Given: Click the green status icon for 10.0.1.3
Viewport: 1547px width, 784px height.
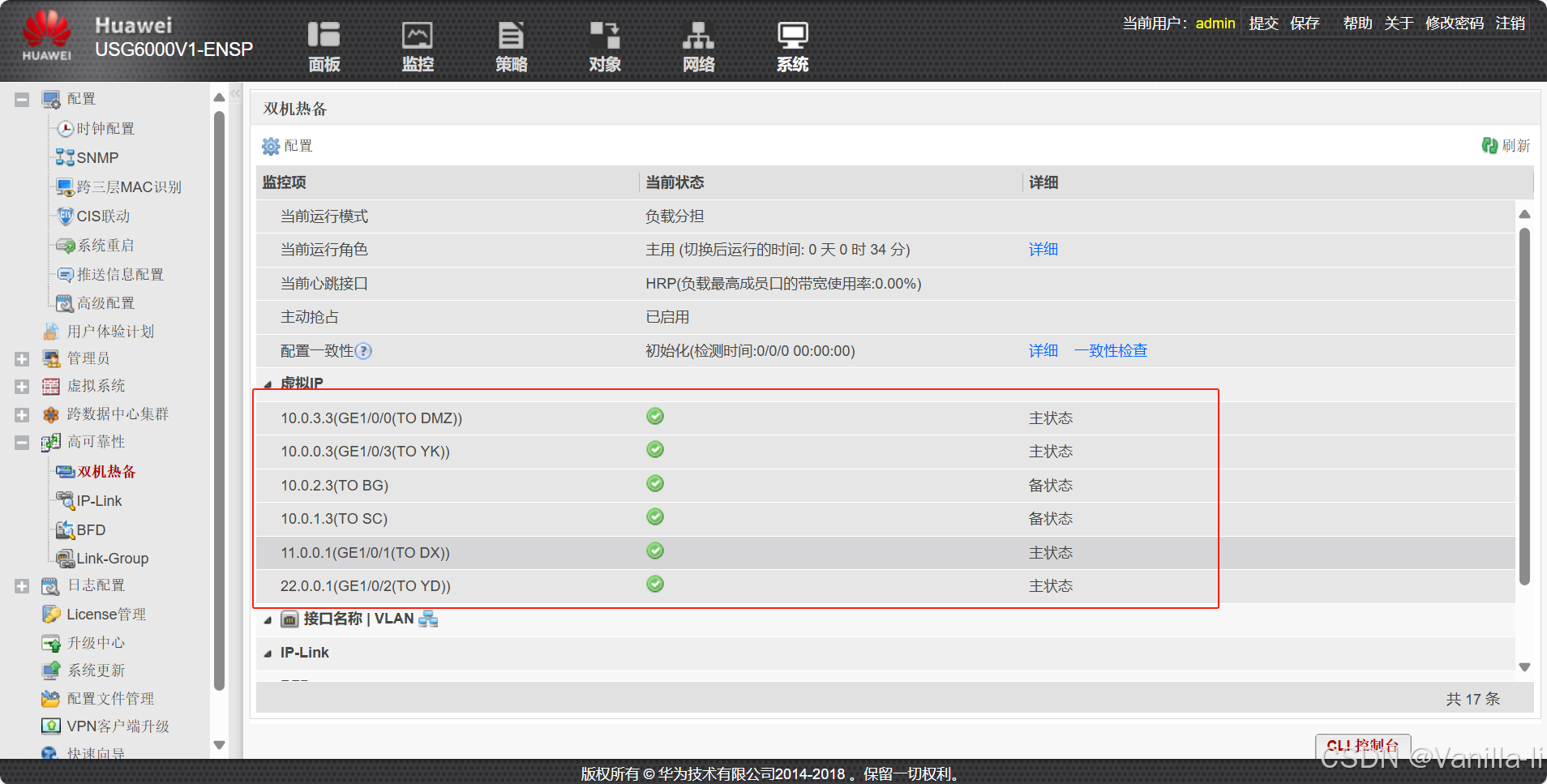Looking at the screenshot, I should [655, 516].
